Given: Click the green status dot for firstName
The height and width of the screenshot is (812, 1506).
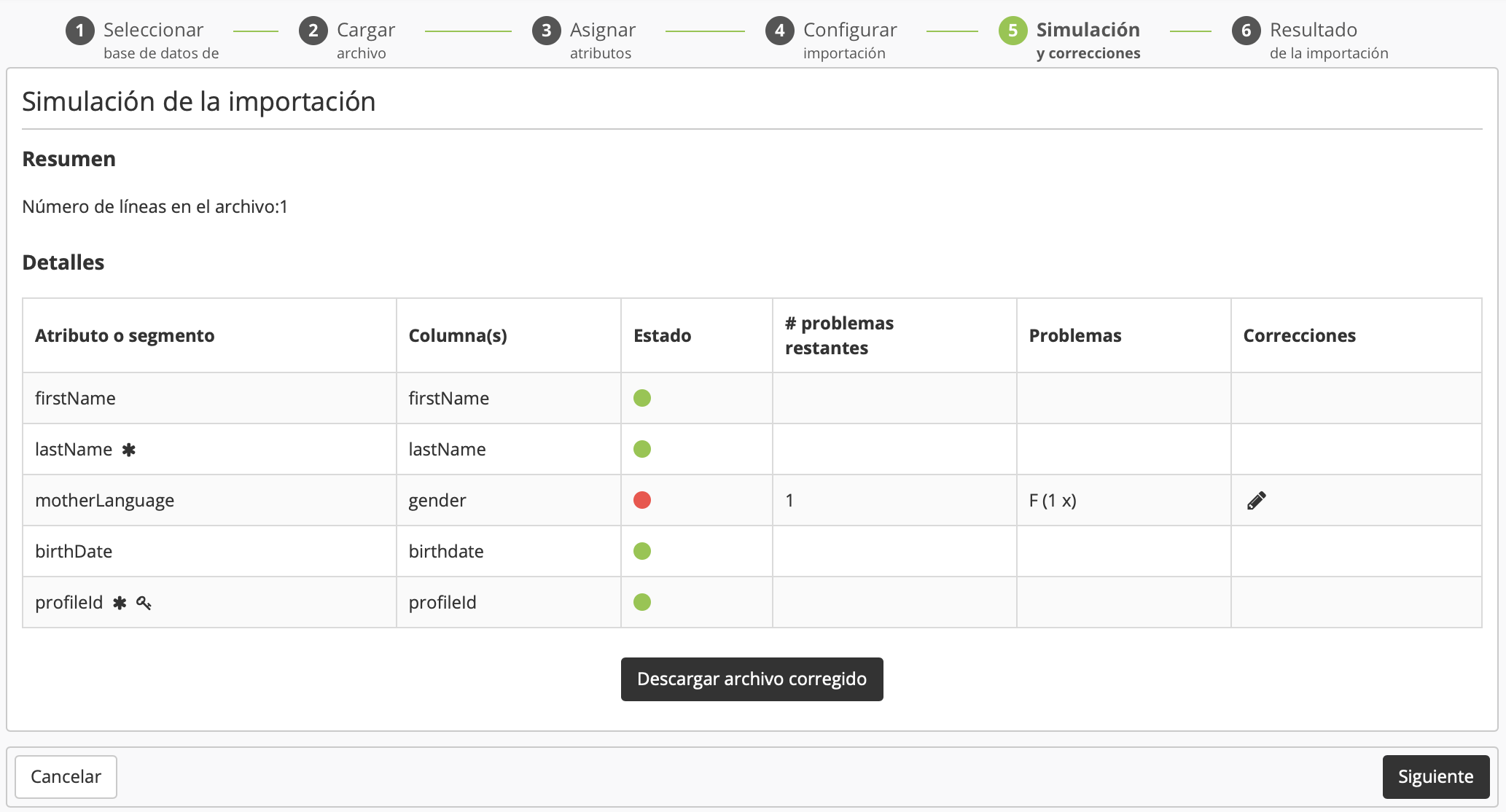Looking at the screenshot, I should pos(641,398).
